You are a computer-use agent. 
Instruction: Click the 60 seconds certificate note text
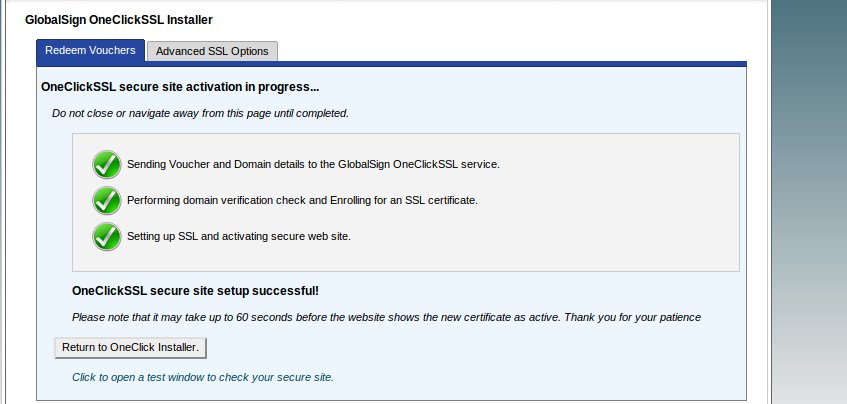(x=386, y=318)
